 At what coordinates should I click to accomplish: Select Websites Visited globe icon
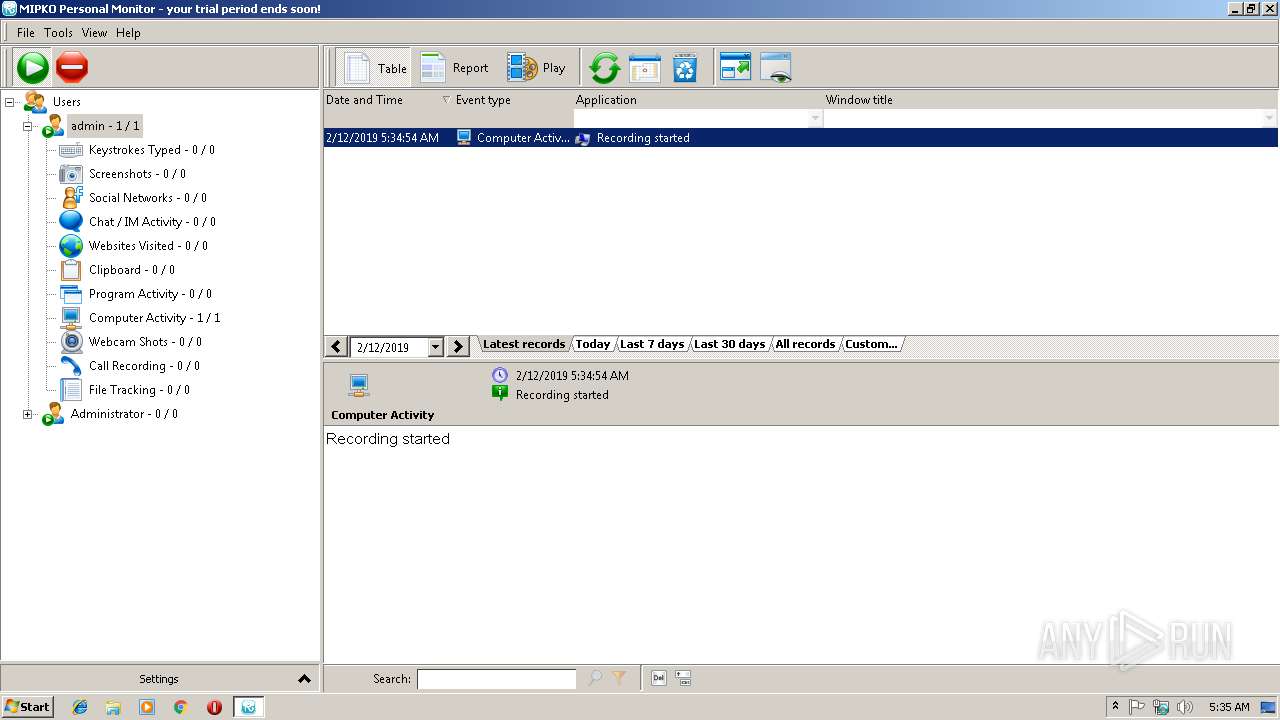point(71,246)
